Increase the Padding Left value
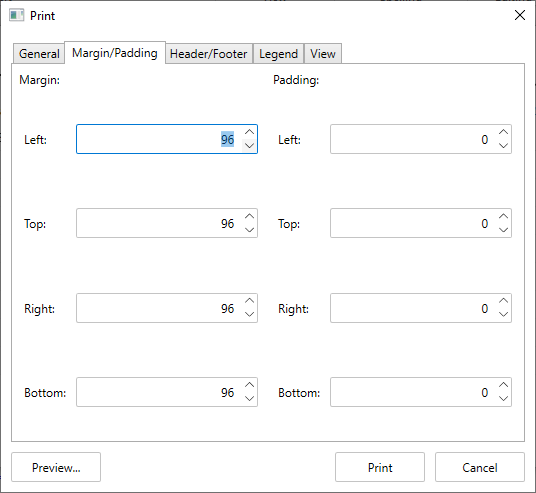Viewport: 536px width, 493px height. point(504,132)
